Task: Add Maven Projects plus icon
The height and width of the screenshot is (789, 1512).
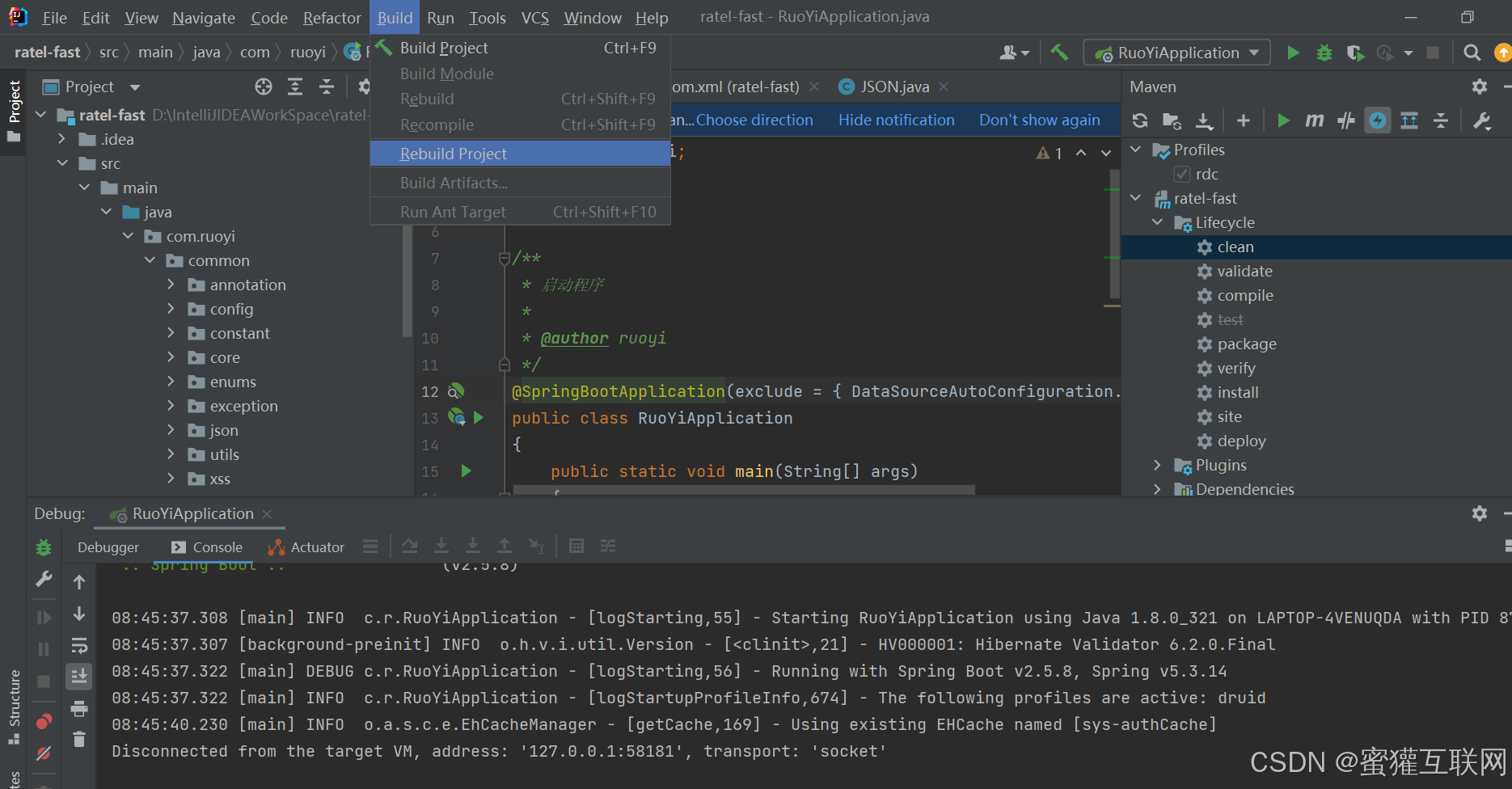Action: tap(1244, 120)
